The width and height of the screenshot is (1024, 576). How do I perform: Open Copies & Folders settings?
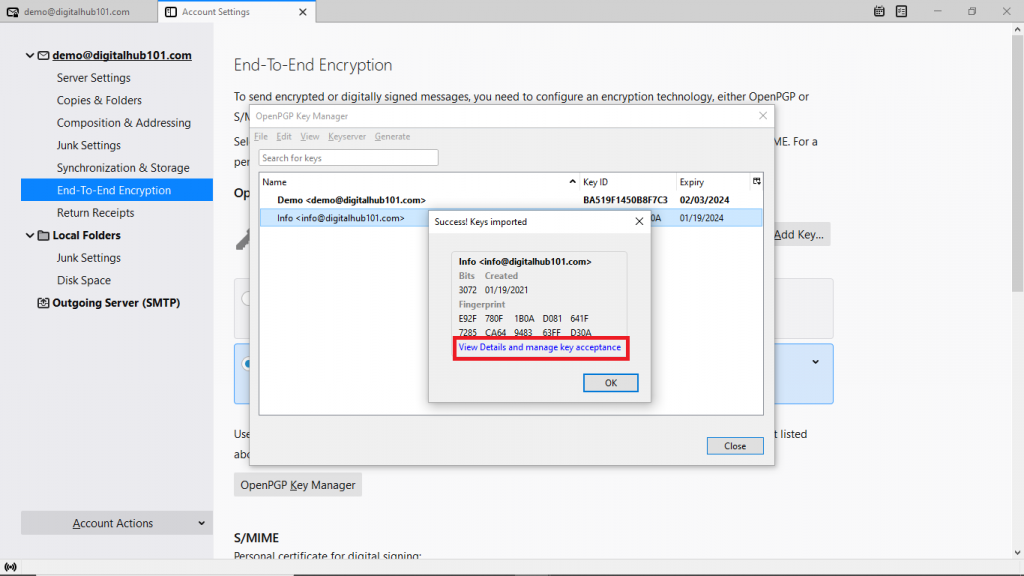tap(99, 100)
